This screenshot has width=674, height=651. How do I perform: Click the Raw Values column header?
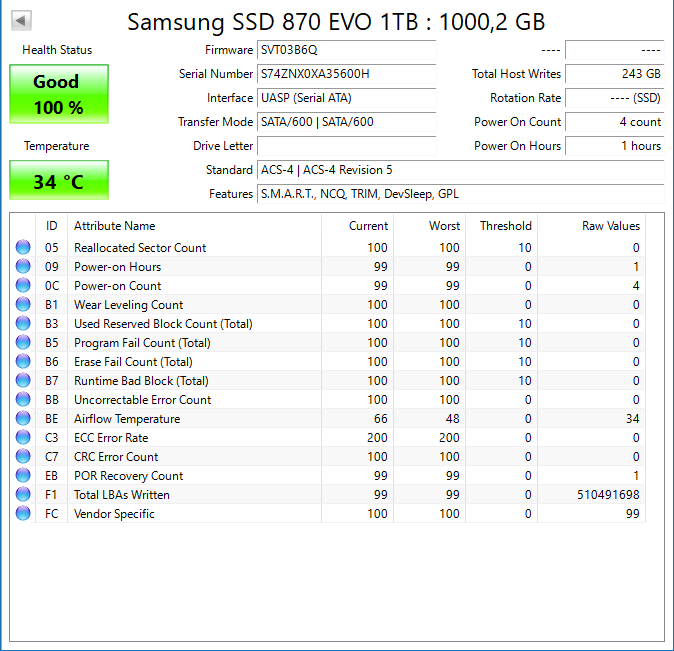[x=610, y=226]
